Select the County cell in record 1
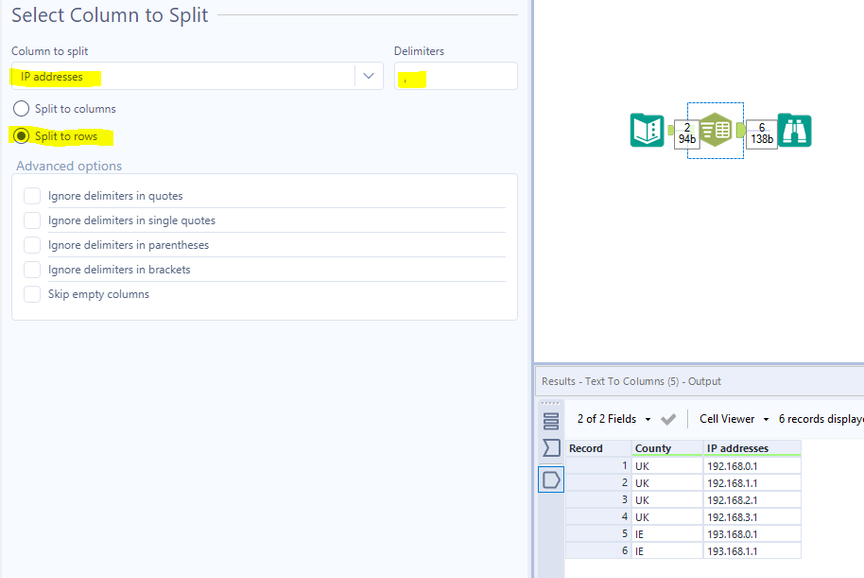 pyautogui.click(x=667, y=466)
